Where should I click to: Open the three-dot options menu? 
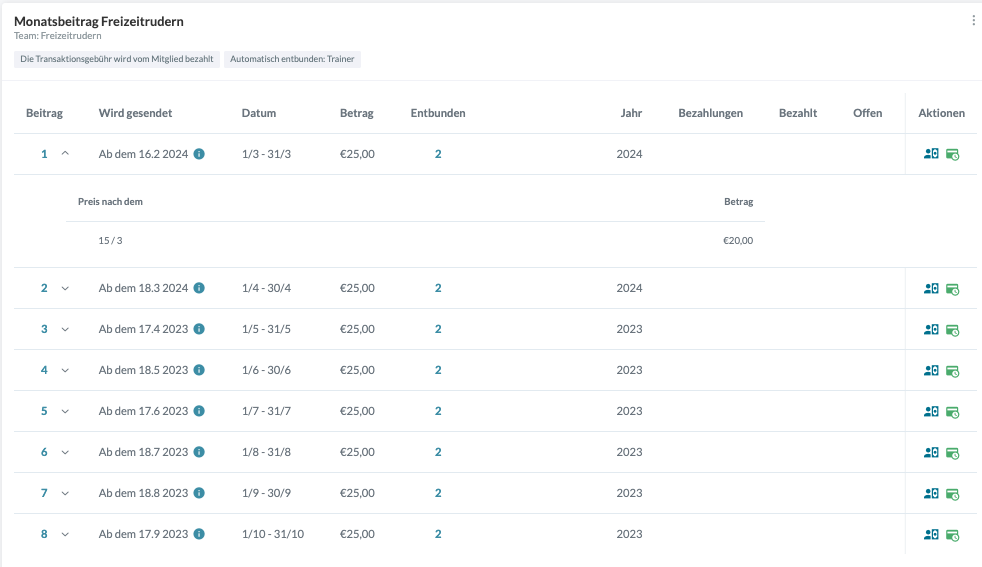coord(973,20)
